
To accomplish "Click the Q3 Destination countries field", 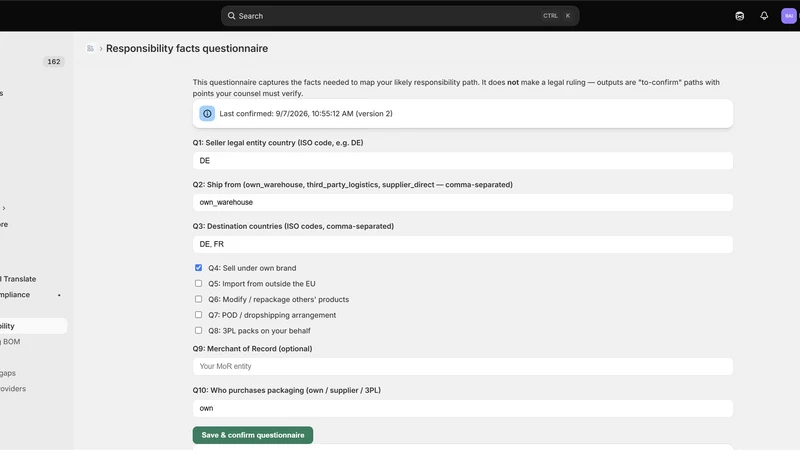I will tap(463, 244).
